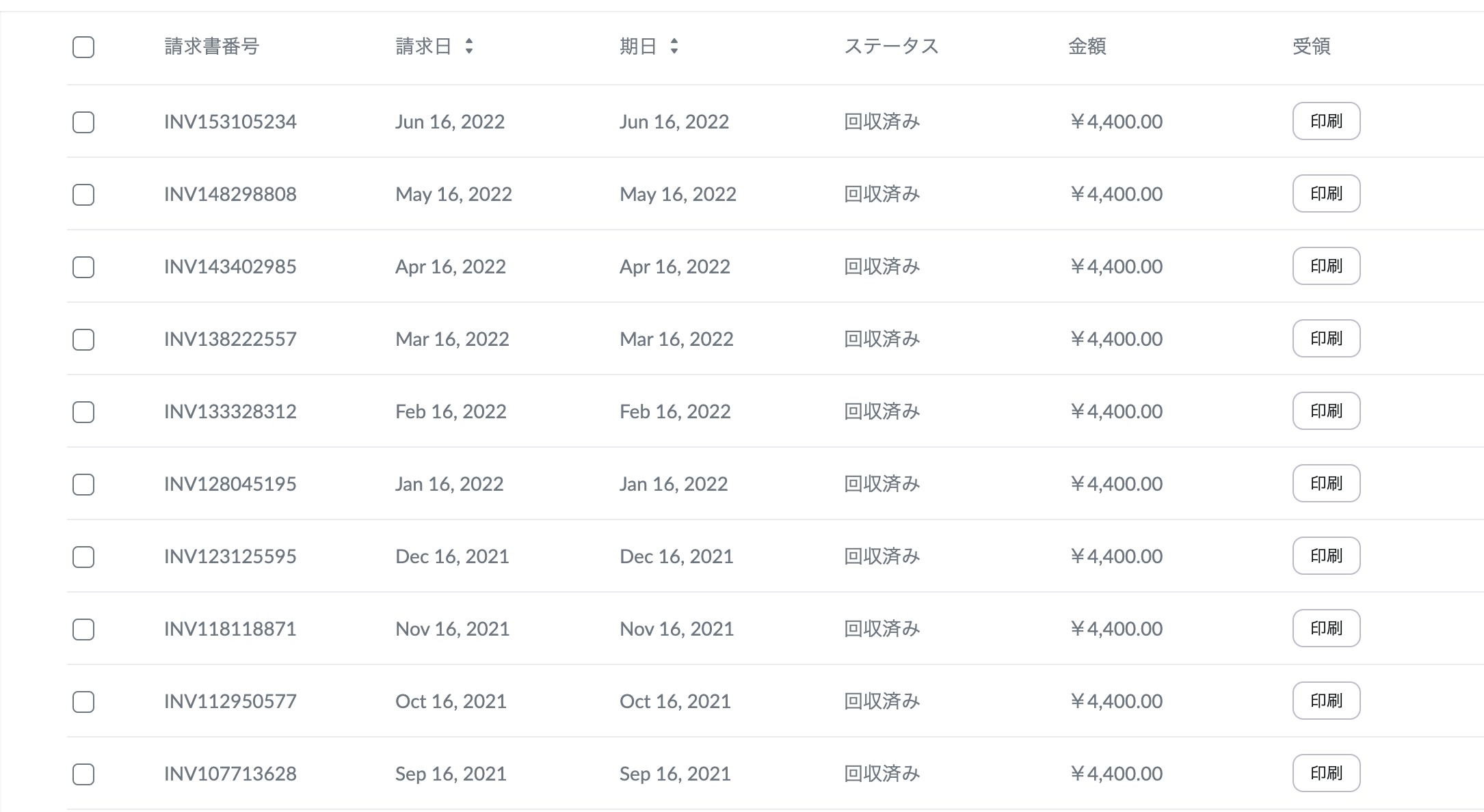Open invoice number INV112950577
Viewport: 1484px width, 812px height.
[230, 701]
